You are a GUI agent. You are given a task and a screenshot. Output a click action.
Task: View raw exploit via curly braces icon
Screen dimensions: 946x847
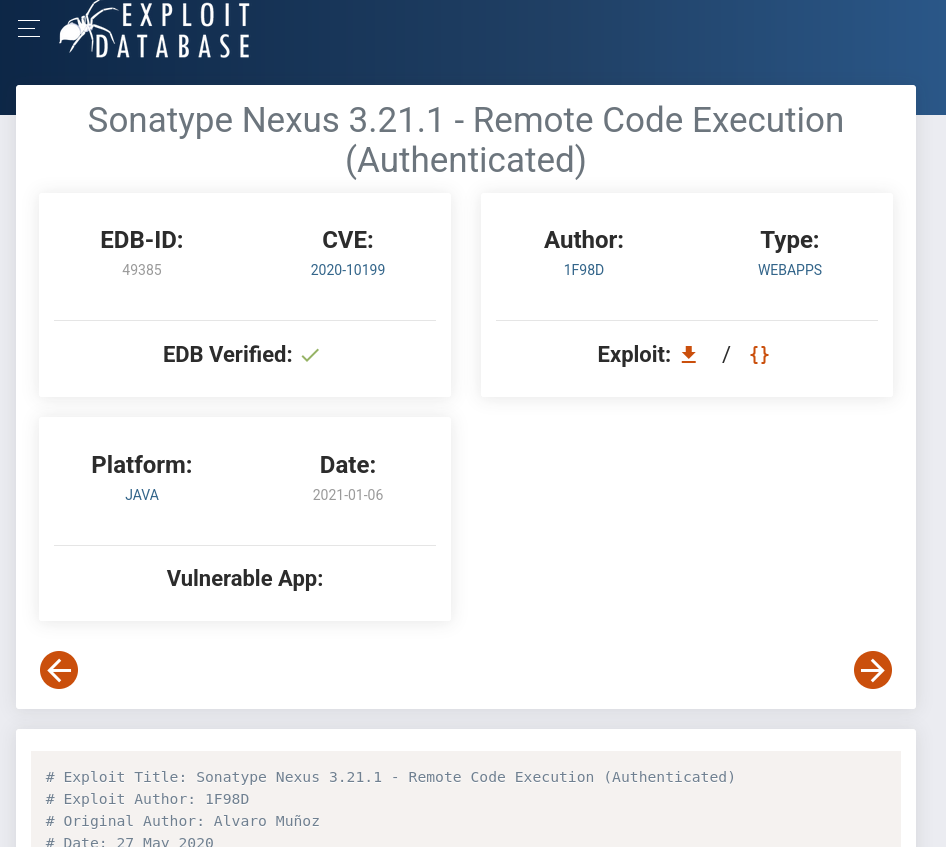coord(759,355)
